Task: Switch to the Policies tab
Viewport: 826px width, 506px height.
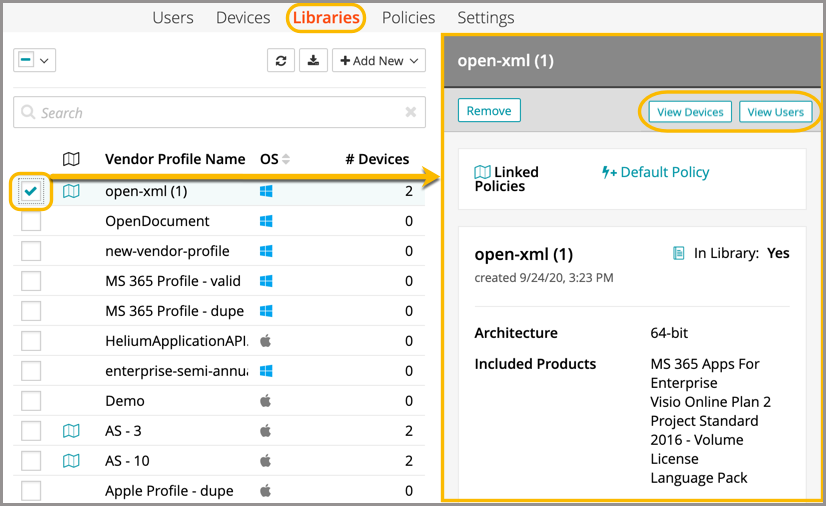Action: (x=408, y=18)
